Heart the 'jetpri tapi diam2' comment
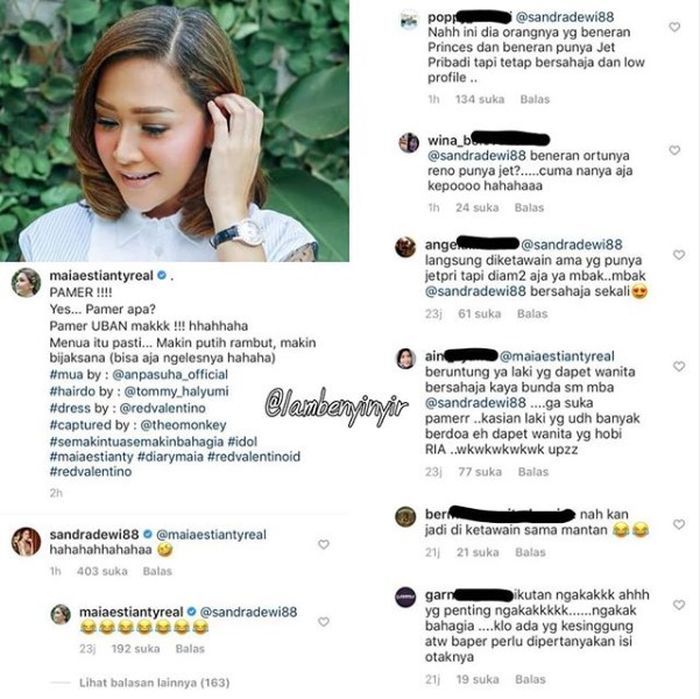 coord(679,254)
